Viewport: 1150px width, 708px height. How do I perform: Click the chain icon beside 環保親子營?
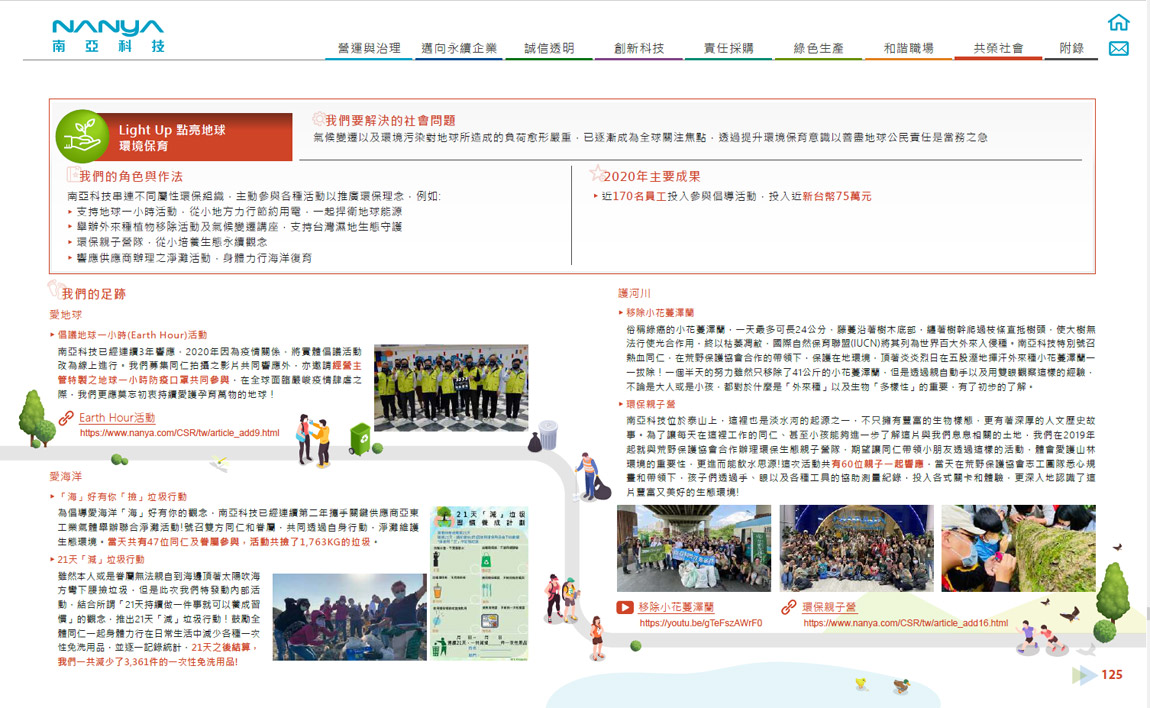(789, 607)
